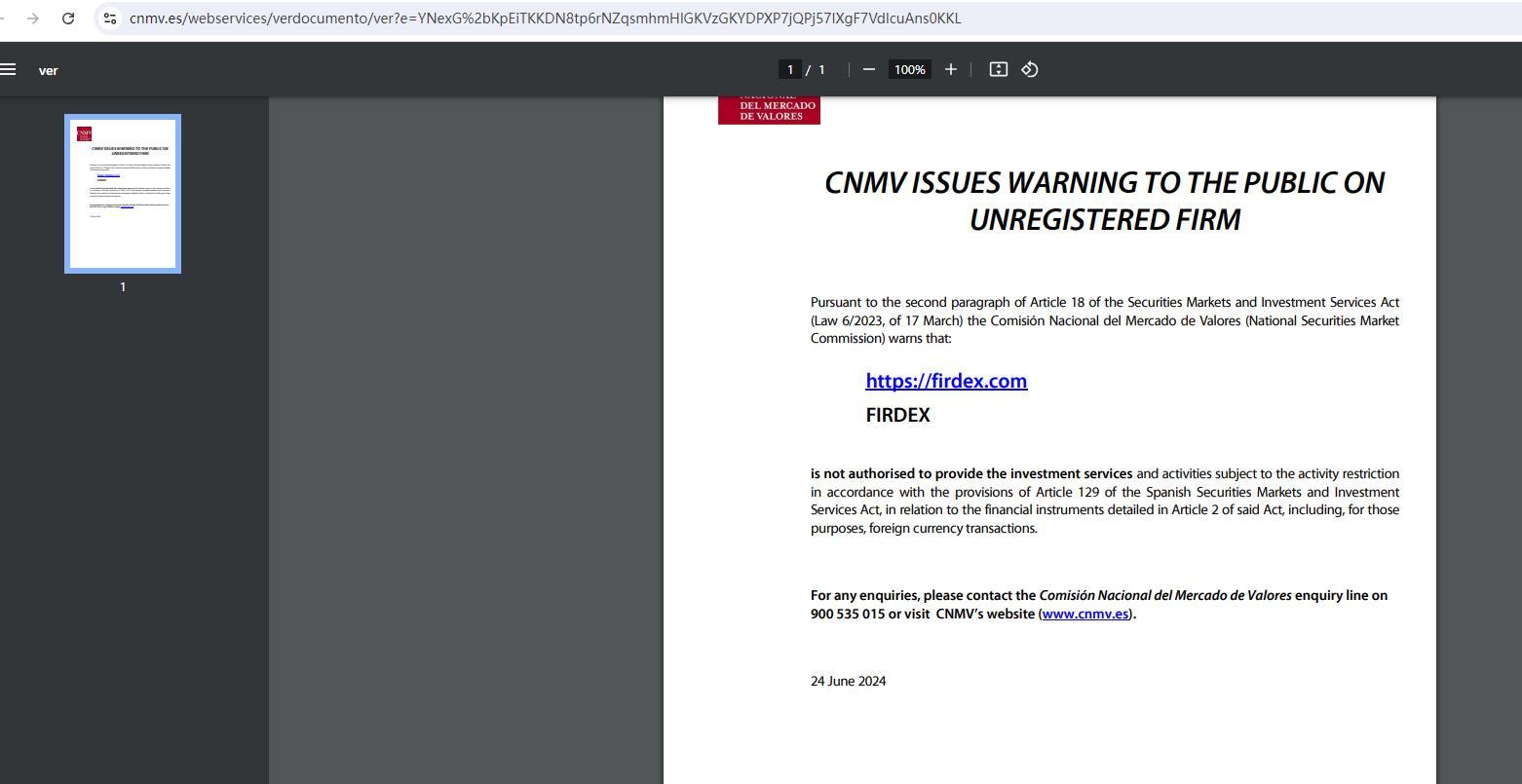
Task: Select page 1 thumbnail in sidebar
Action: click(123, 194)
